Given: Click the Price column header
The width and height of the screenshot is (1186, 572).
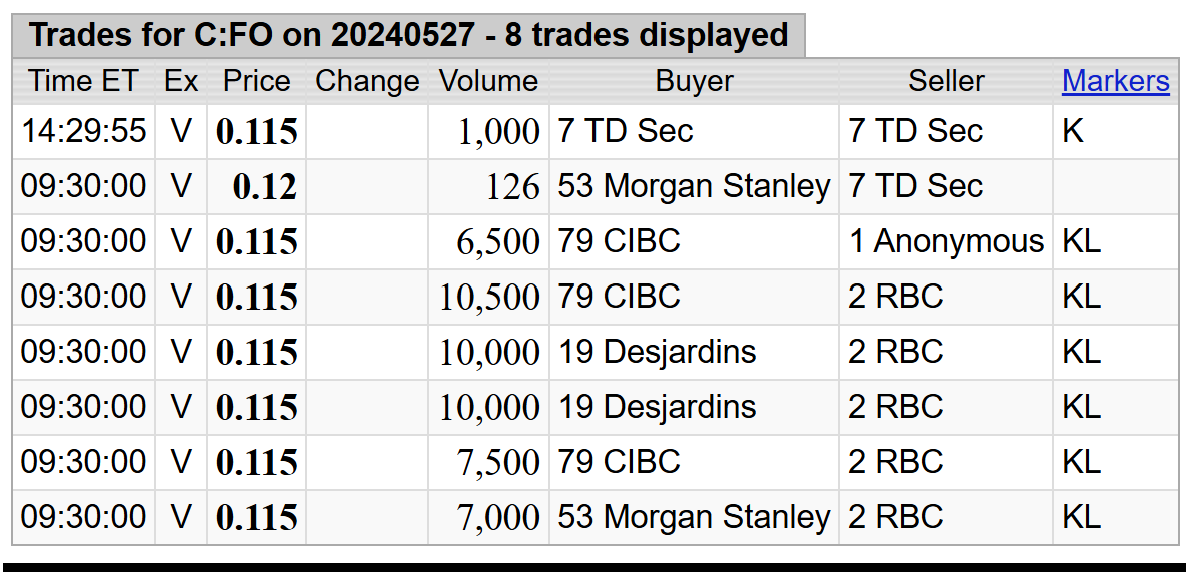Looking at the screenshot, I should 256,81.
